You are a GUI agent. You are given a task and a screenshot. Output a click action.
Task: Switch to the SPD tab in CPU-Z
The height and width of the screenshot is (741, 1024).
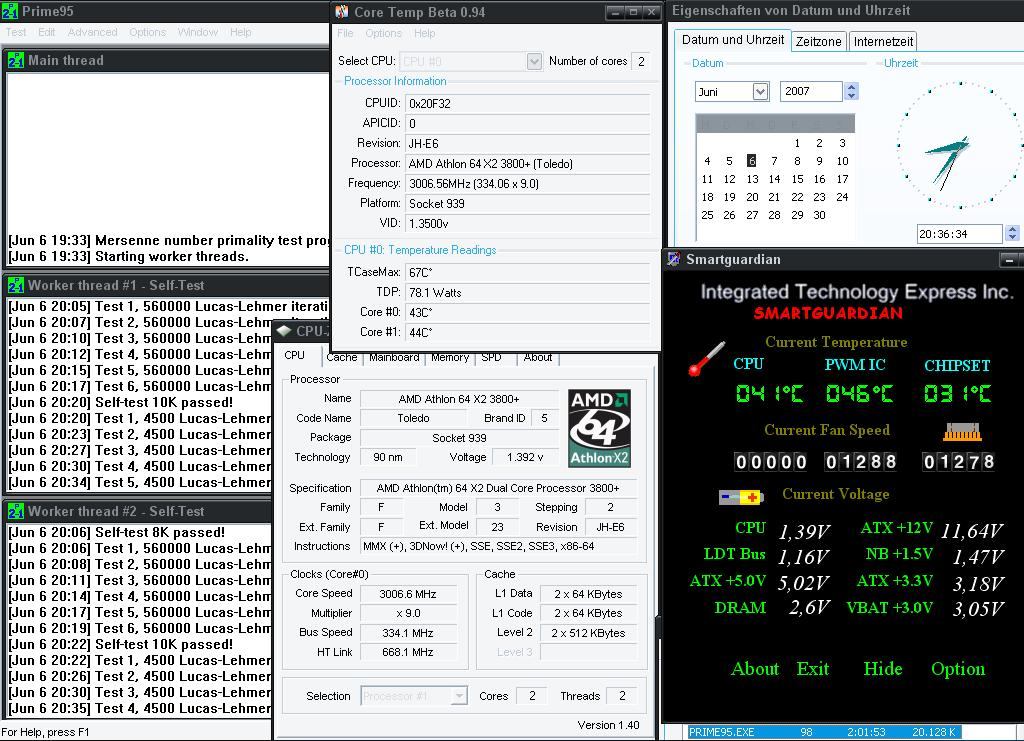click(x=491, y=358)
